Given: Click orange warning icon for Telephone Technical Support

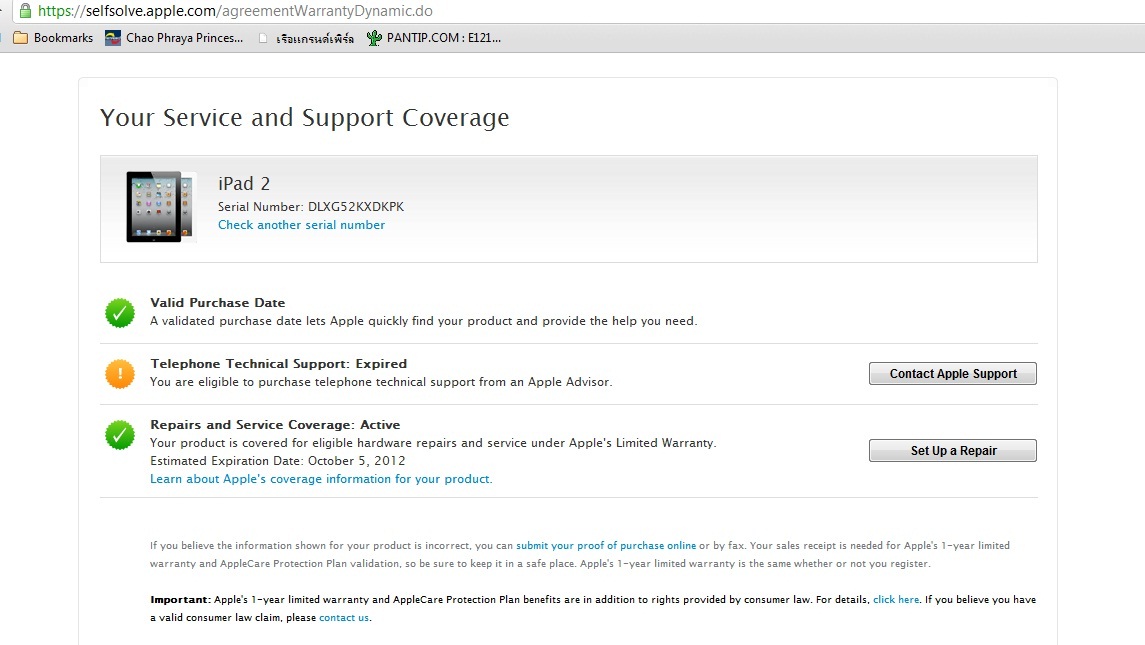Looking at the screenshot, I should tap(120, 374).
